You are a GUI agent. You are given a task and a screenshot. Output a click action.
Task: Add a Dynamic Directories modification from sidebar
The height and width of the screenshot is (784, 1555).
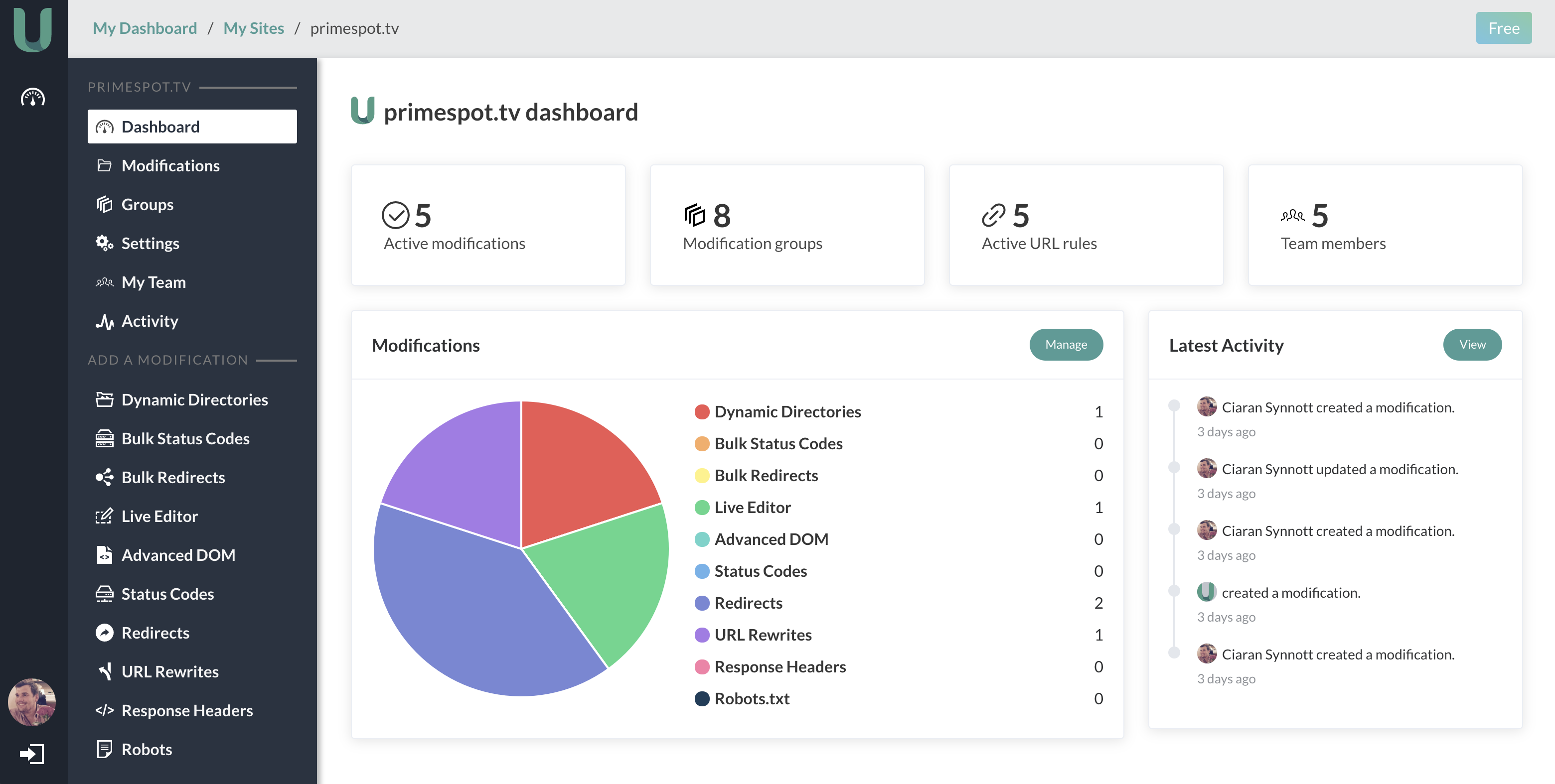pos(192,399)
